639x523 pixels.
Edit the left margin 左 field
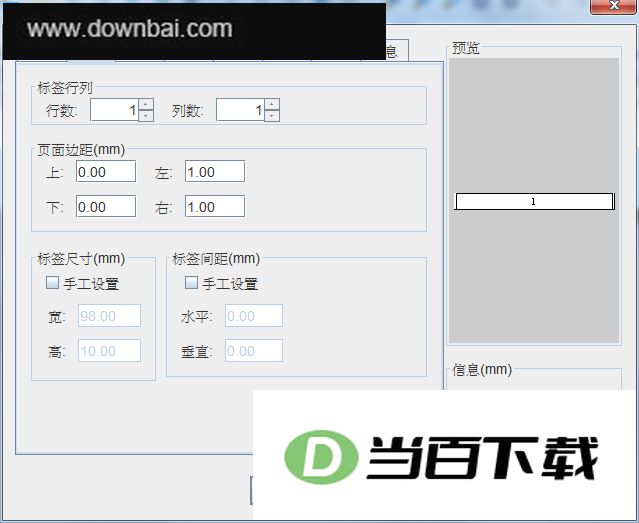(x=215, y=171)
